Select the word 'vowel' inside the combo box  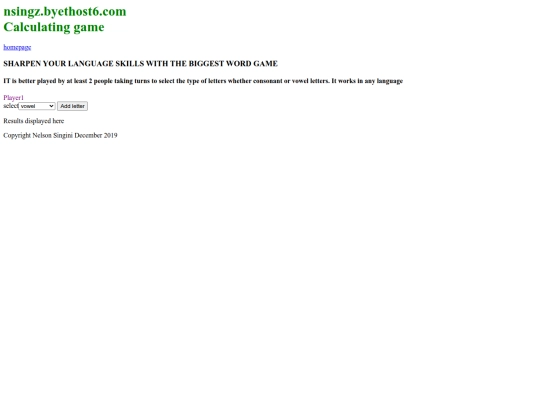coord(28,106)
